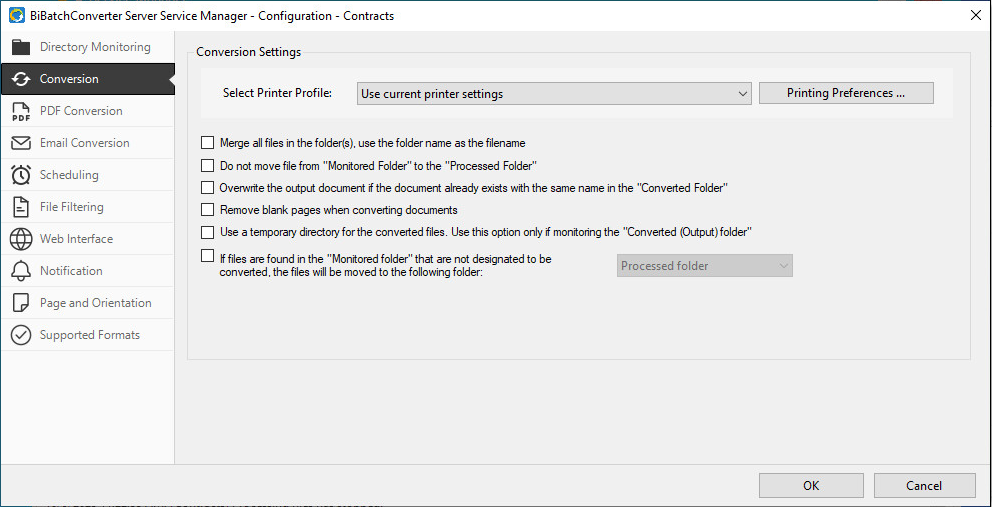Open the Select Printer Profile dropdown

click(x=554, y=94)
